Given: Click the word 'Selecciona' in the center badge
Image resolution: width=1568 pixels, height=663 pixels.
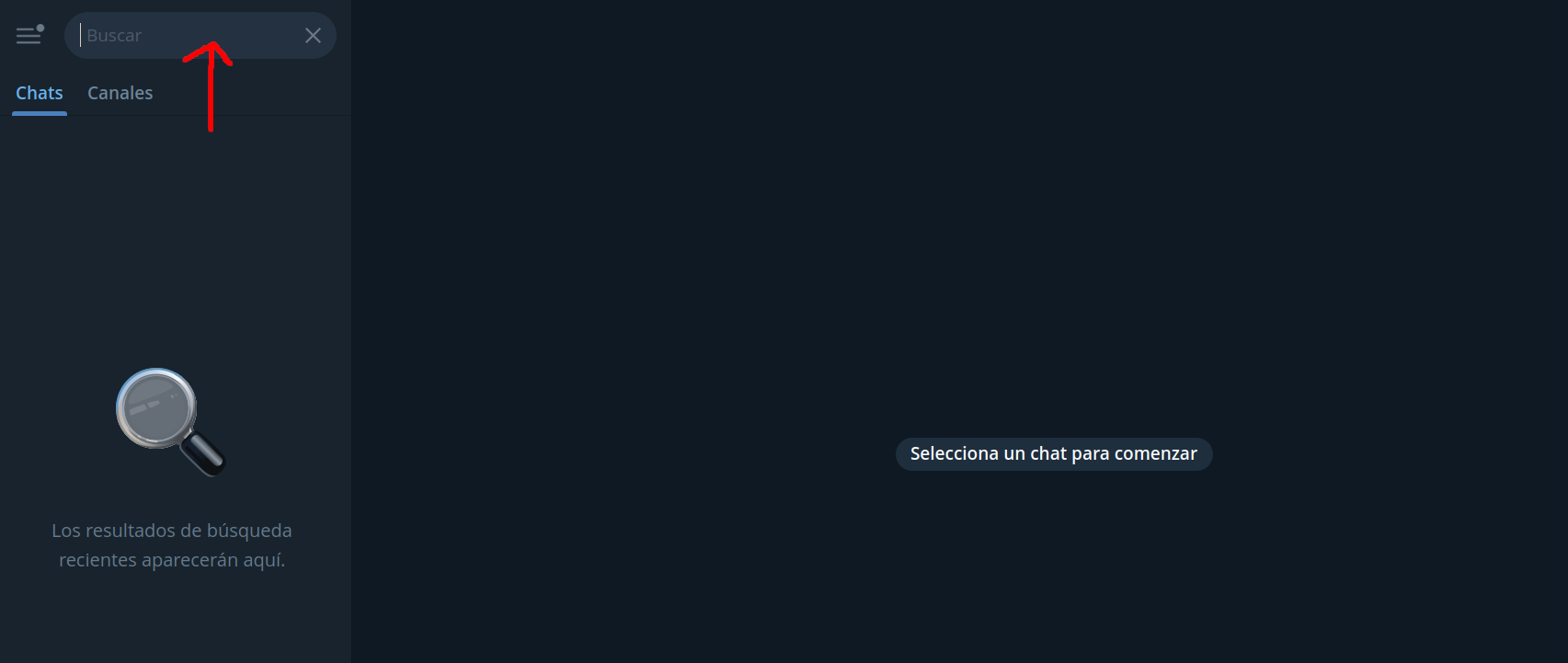Looking at the screenshot, I should click(x=955, y=454).
